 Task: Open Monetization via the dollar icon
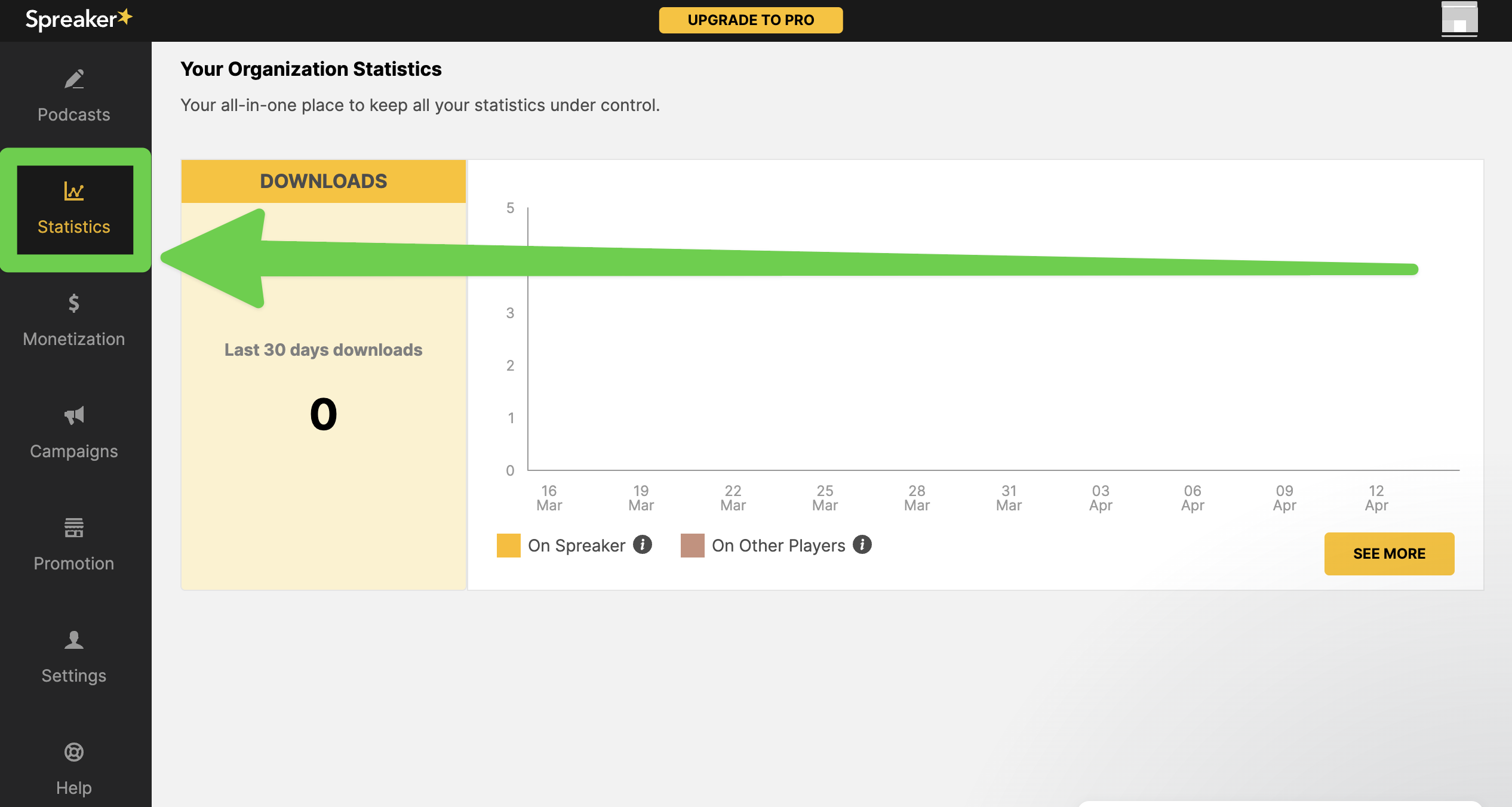74,303
